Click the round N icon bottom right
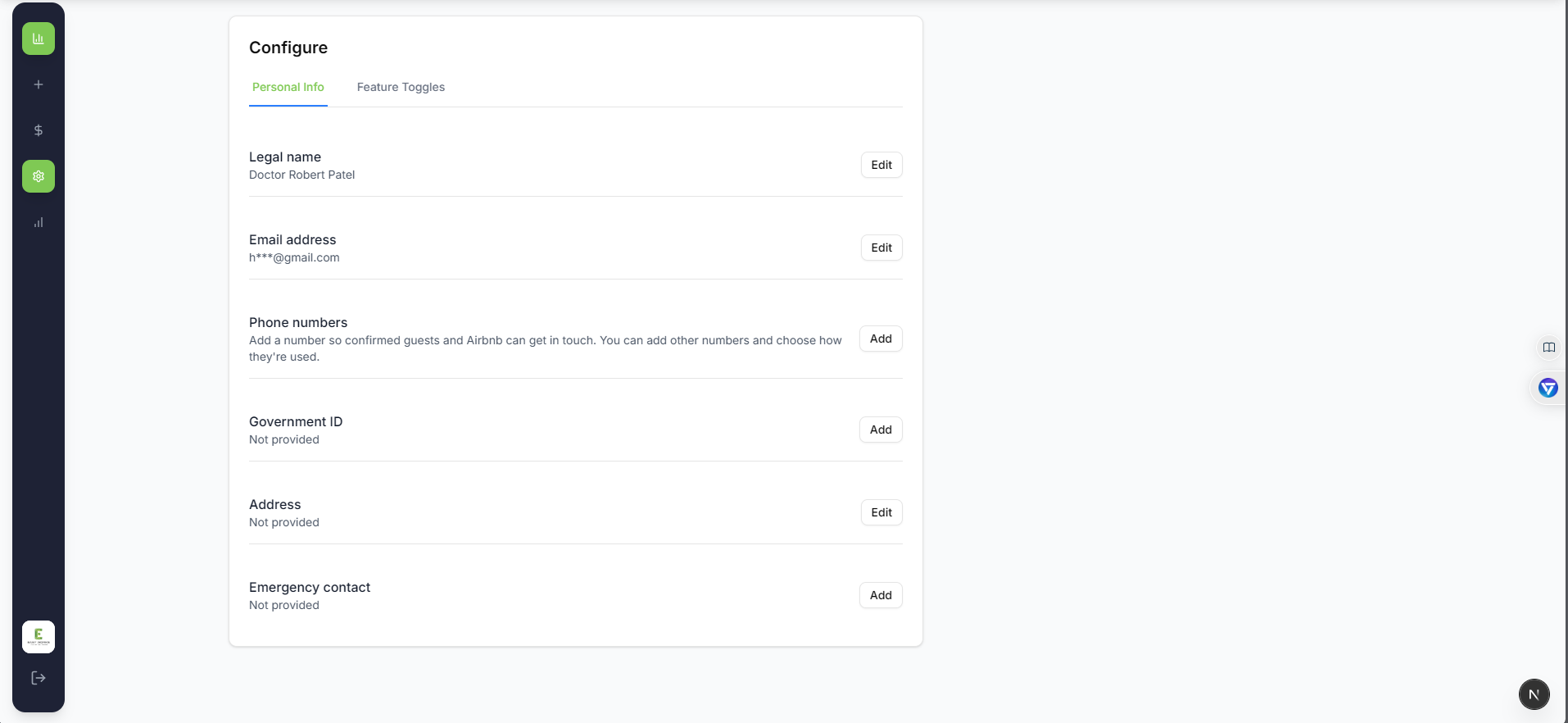 click(x=1534, y=694)
